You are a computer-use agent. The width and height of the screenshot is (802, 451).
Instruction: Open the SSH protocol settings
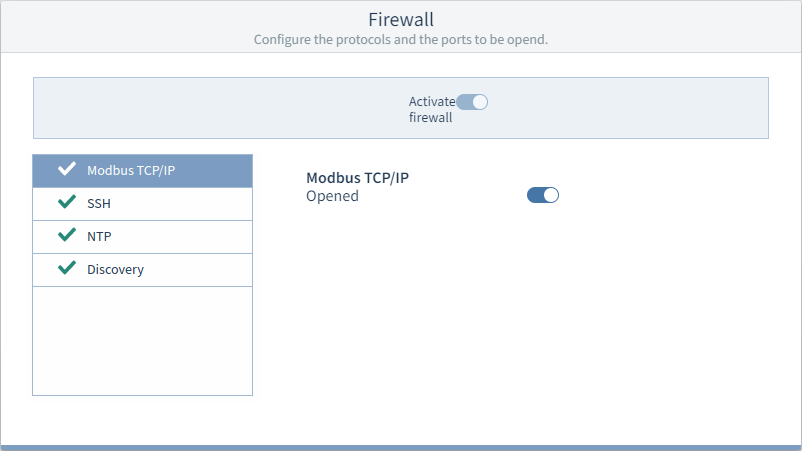(x=143, y=204)
